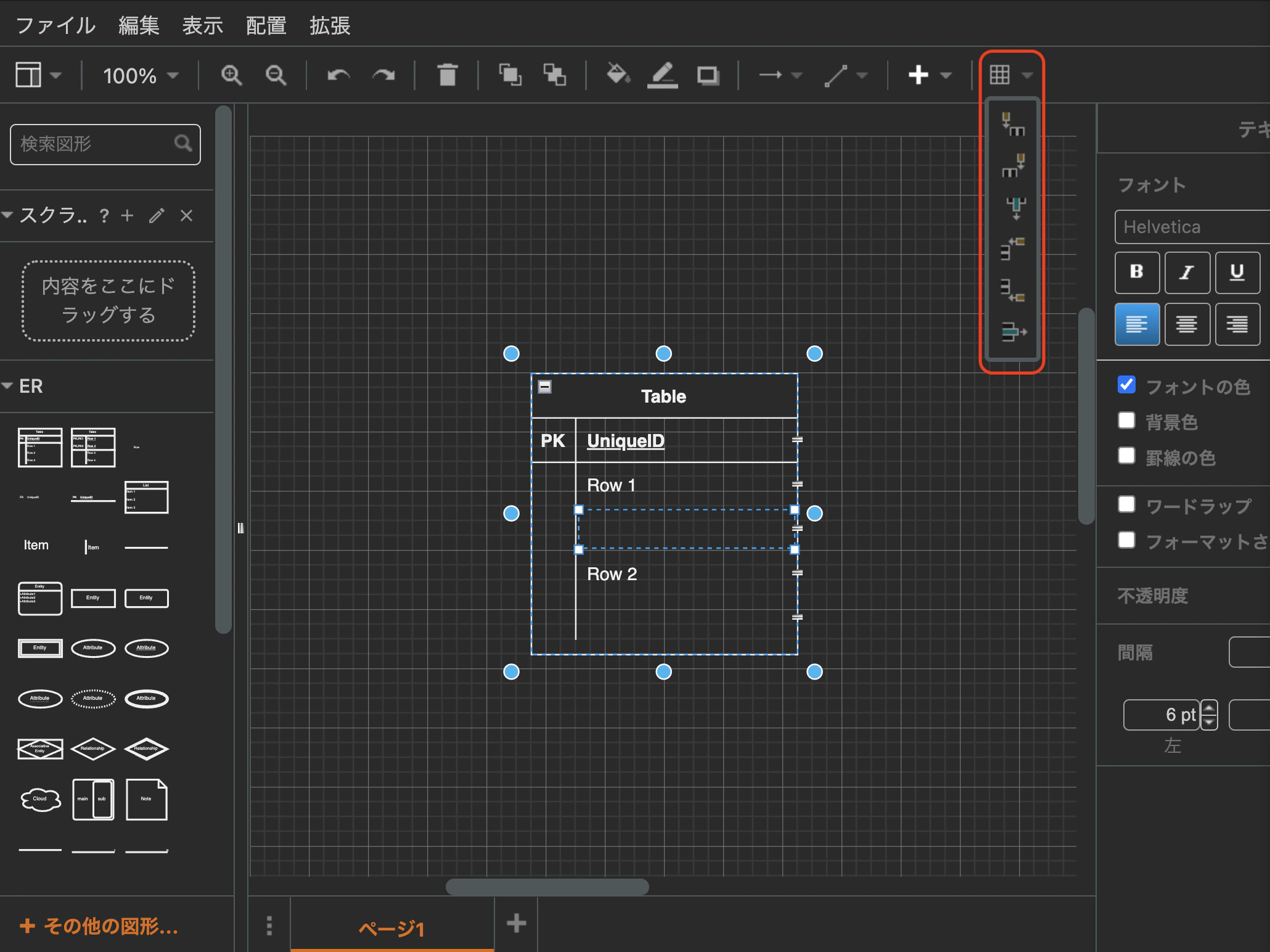Click the zoom in magnifier icon
Image resolution: width=1270 pixels, height=952 pixels.
coord(231,75)
